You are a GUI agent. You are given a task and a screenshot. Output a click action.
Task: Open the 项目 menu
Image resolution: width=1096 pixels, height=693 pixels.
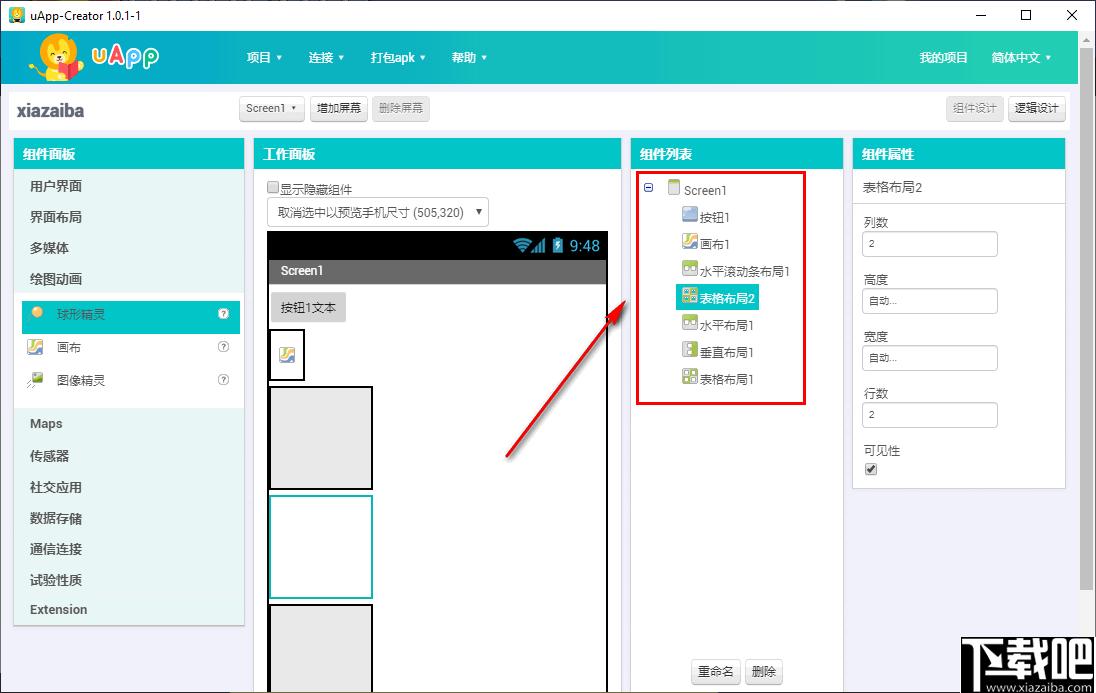[x=264, y=57]
